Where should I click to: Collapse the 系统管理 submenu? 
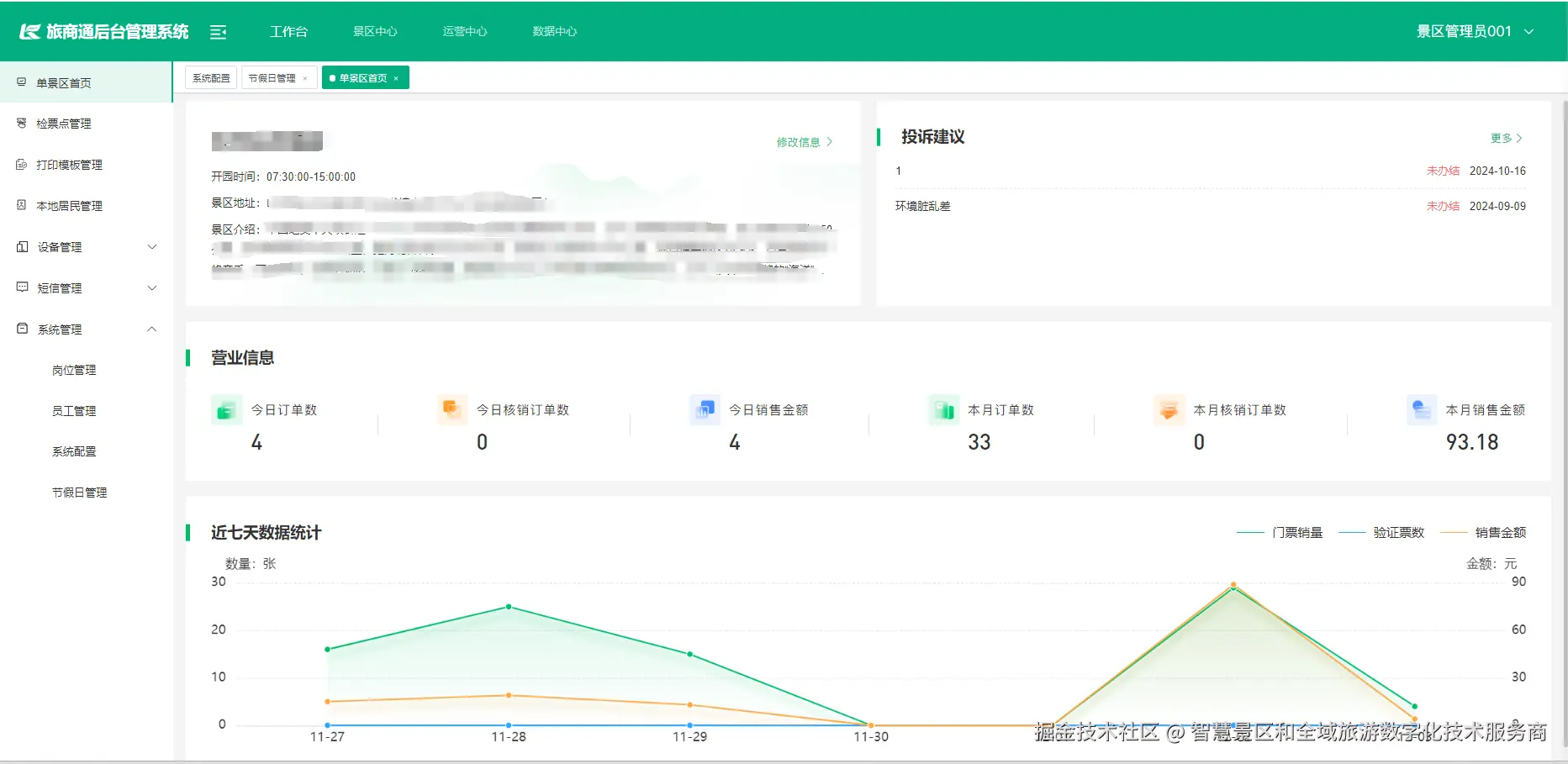(151, 329)
